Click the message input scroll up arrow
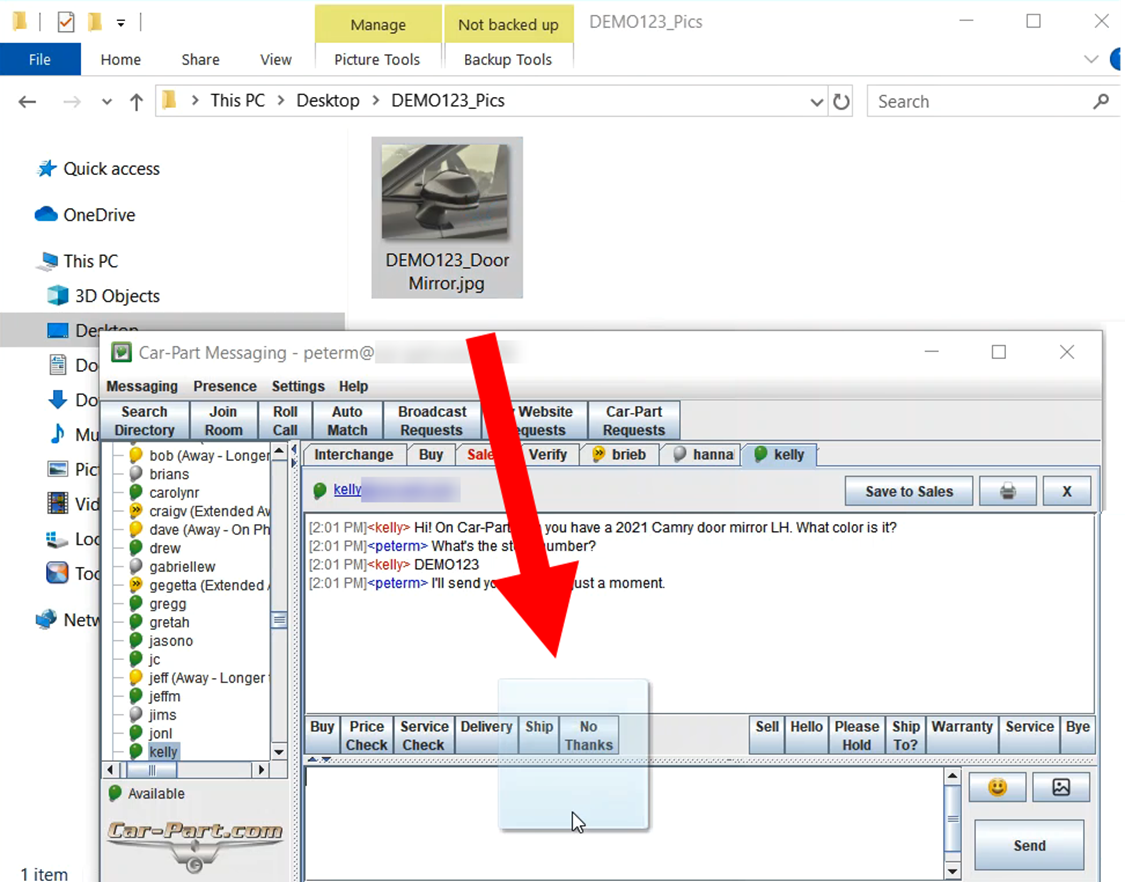 (952, 776)
